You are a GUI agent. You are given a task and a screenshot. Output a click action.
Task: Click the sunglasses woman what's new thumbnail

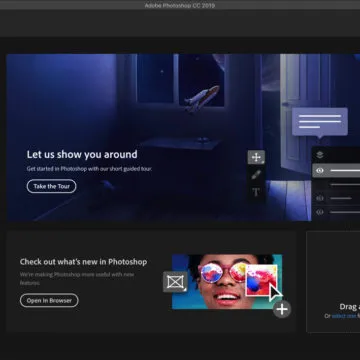coord(227,282)
